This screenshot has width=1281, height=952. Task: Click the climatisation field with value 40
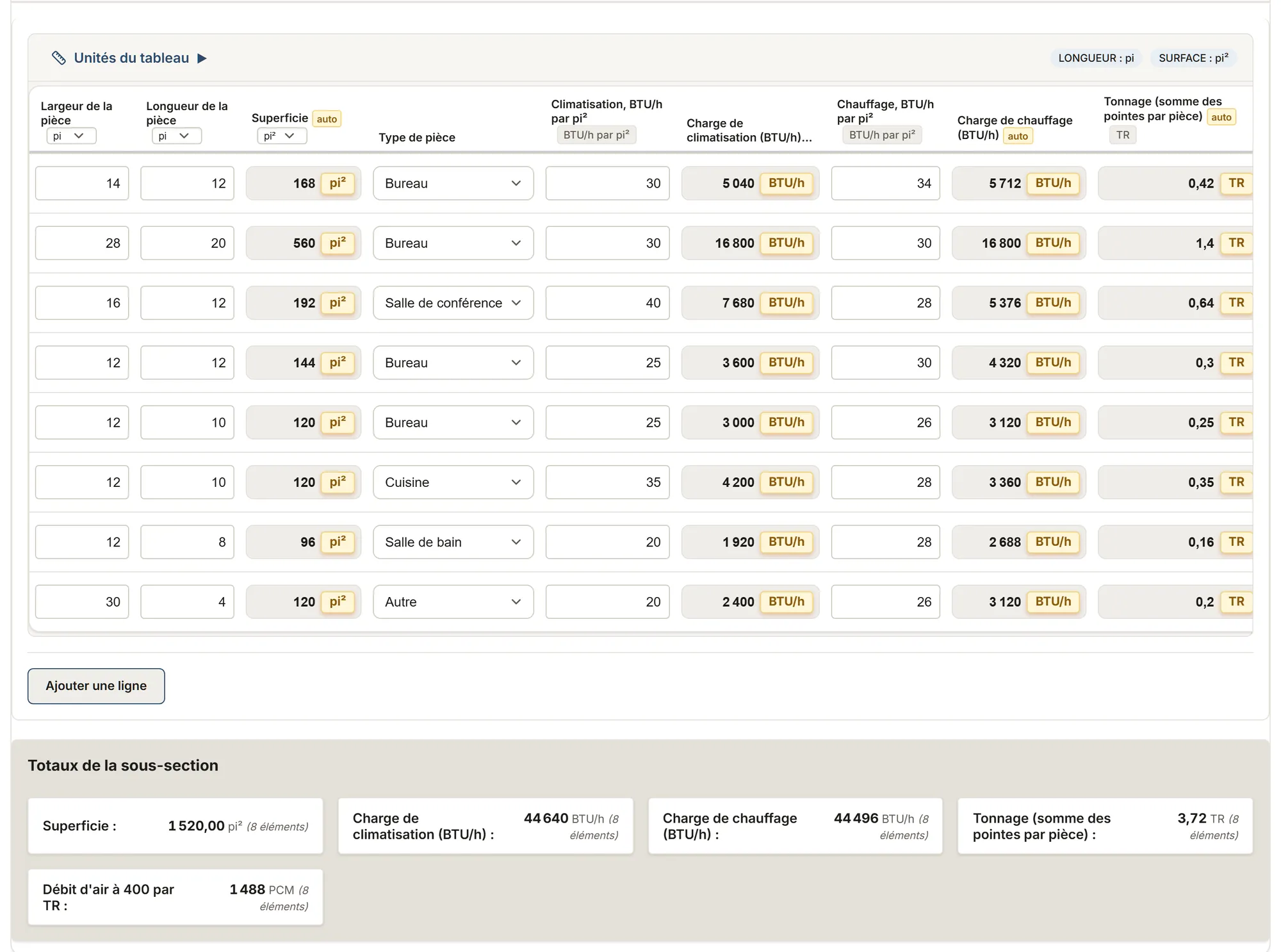(x=607, y=303)
